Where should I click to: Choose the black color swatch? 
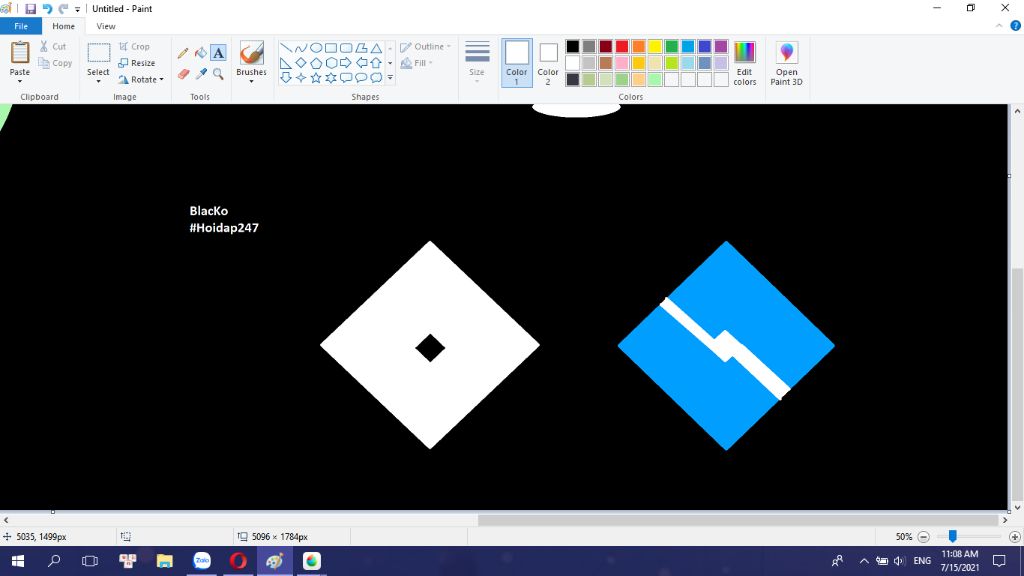click(x=573, y=46)
